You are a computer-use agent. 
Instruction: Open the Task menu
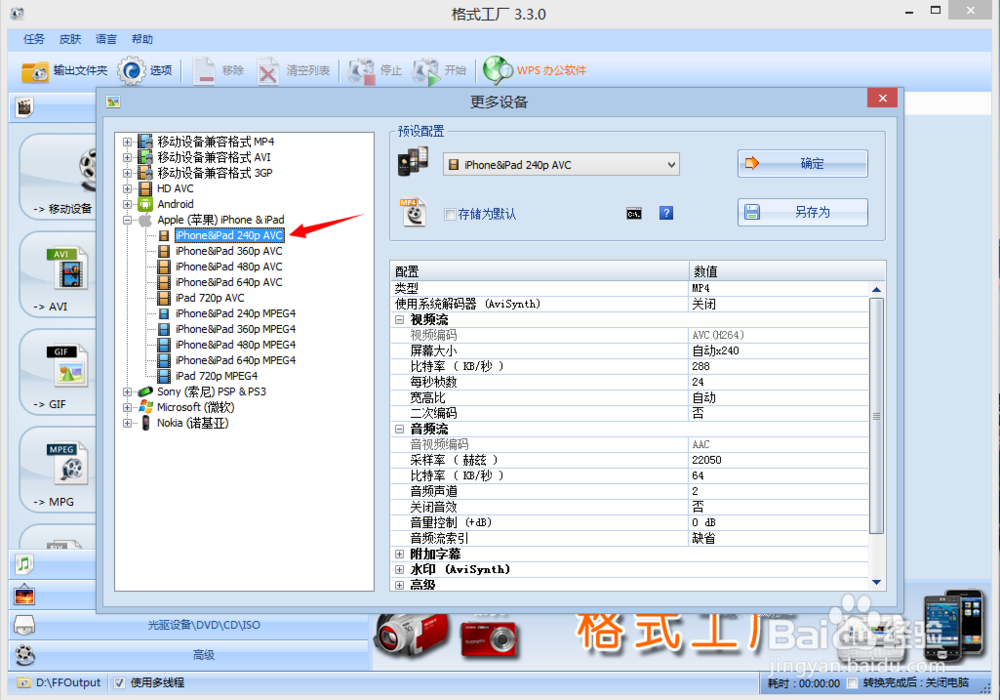34,39
